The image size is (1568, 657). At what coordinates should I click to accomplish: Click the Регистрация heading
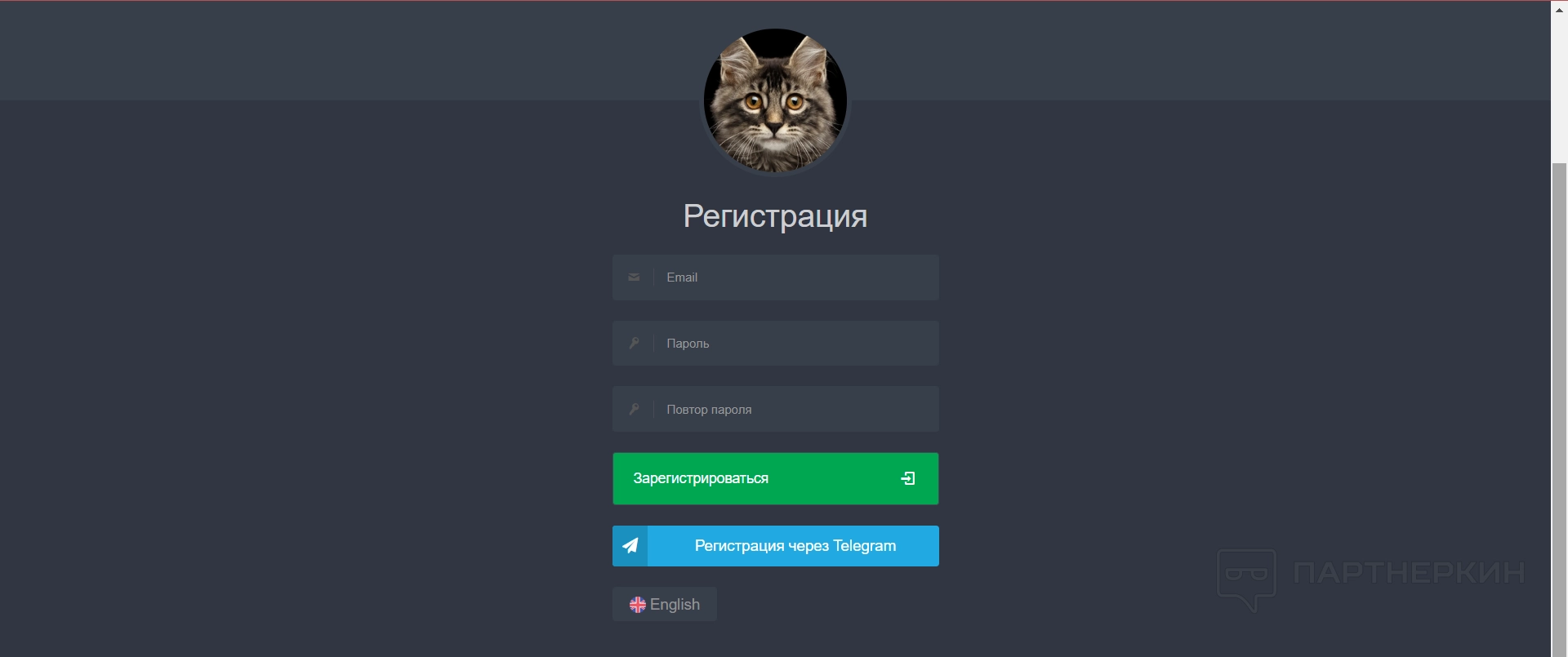775,216
